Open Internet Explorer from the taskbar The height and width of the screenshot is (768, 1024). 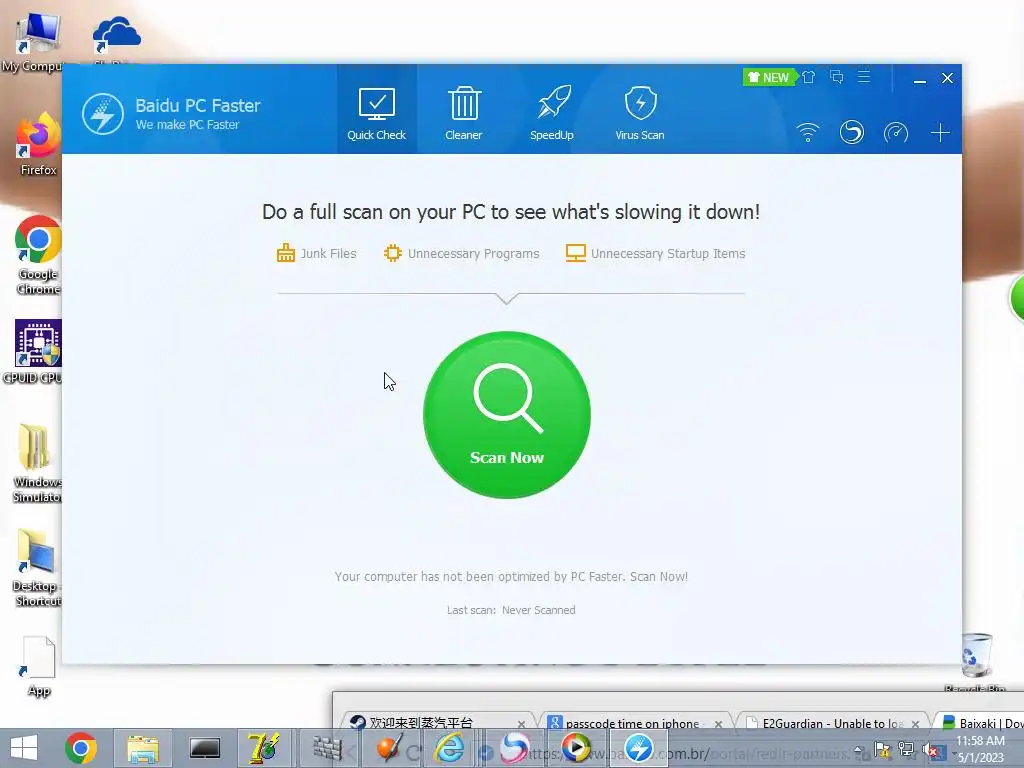point(450,748)
